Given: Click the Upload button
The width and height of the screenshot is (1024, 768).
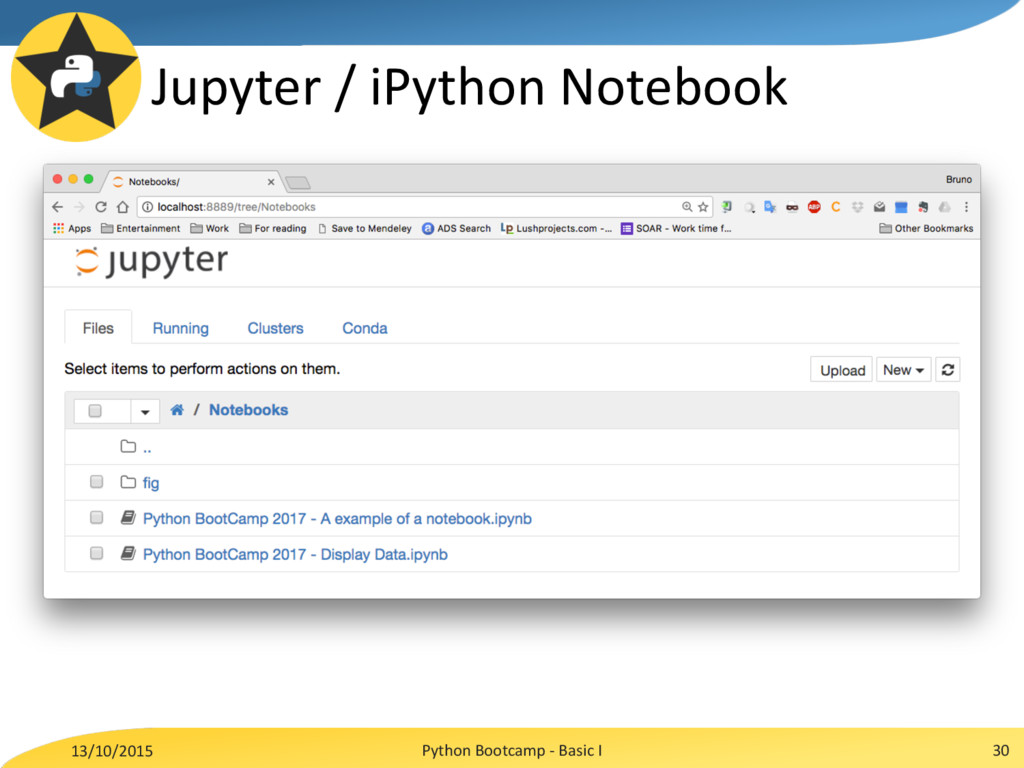Looking at the screenshot, I should pyautogui.click(x=842, y=370).
